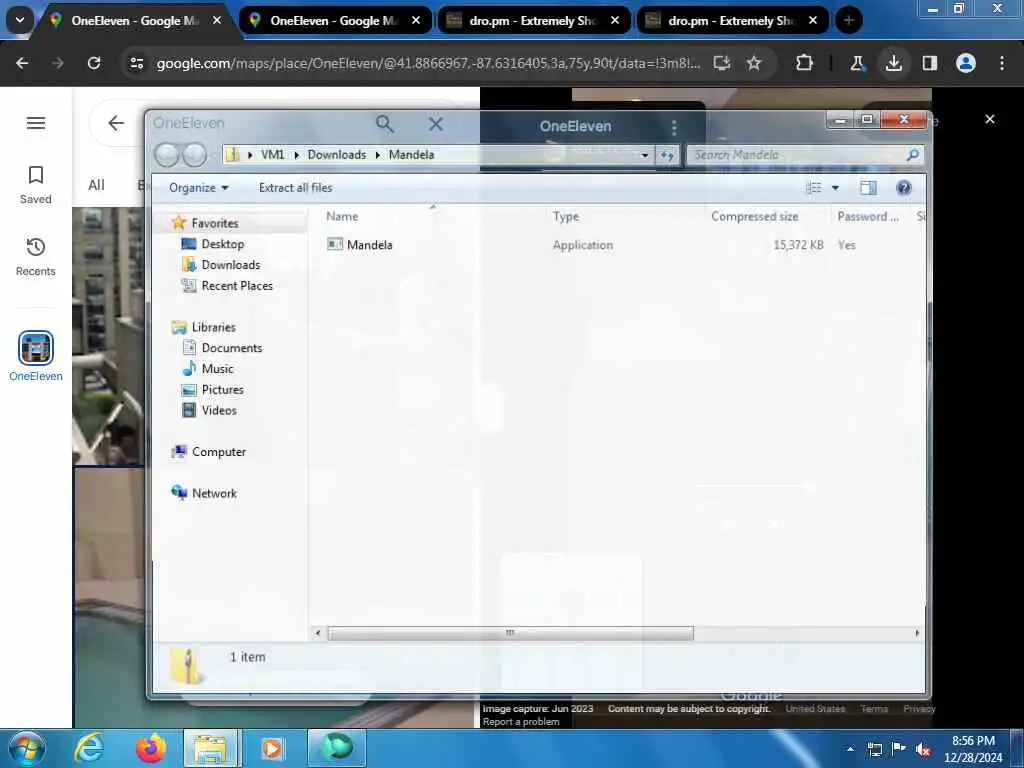The height and width of the screenshot is (768, 1024).
Task: Switch to last dro.pm tab
Action: pyautogui.click(x=732, y=20)
